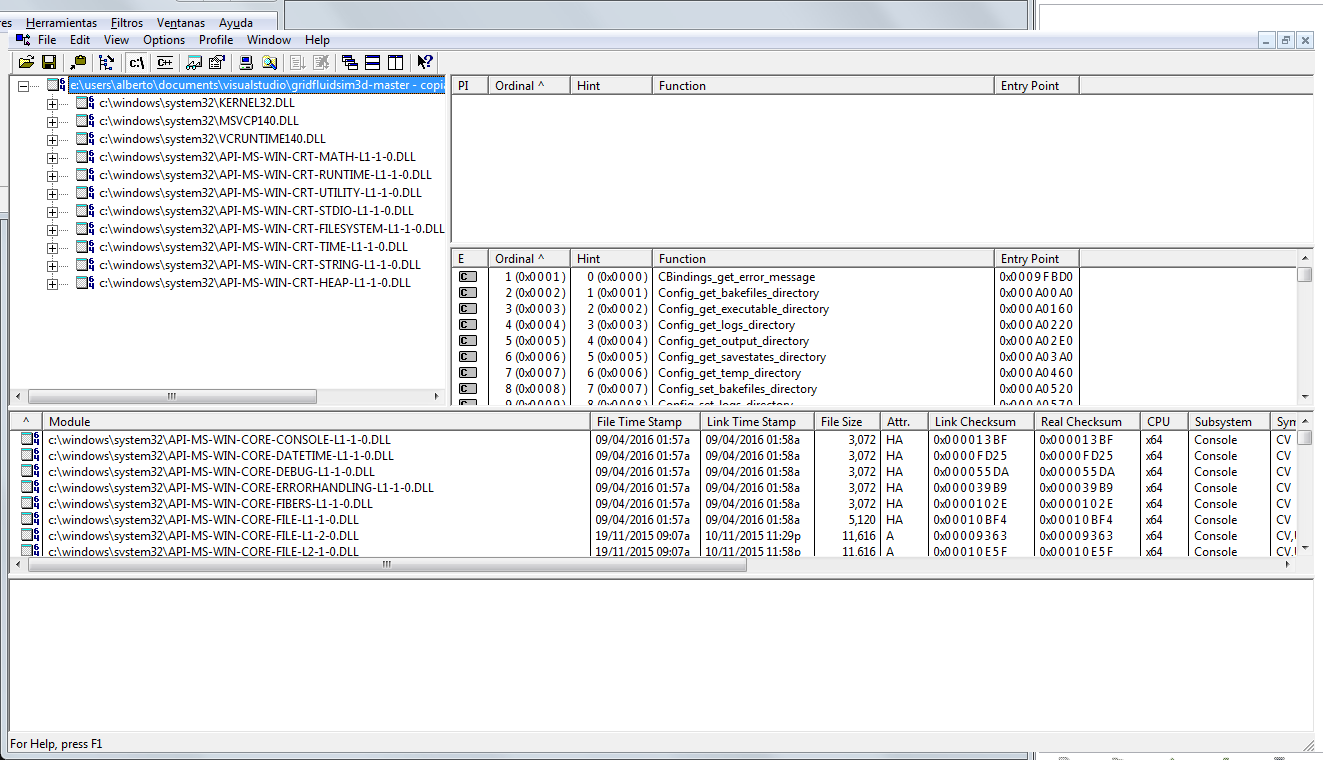Cascade windows using the toolbar icon

coord(350,62)
